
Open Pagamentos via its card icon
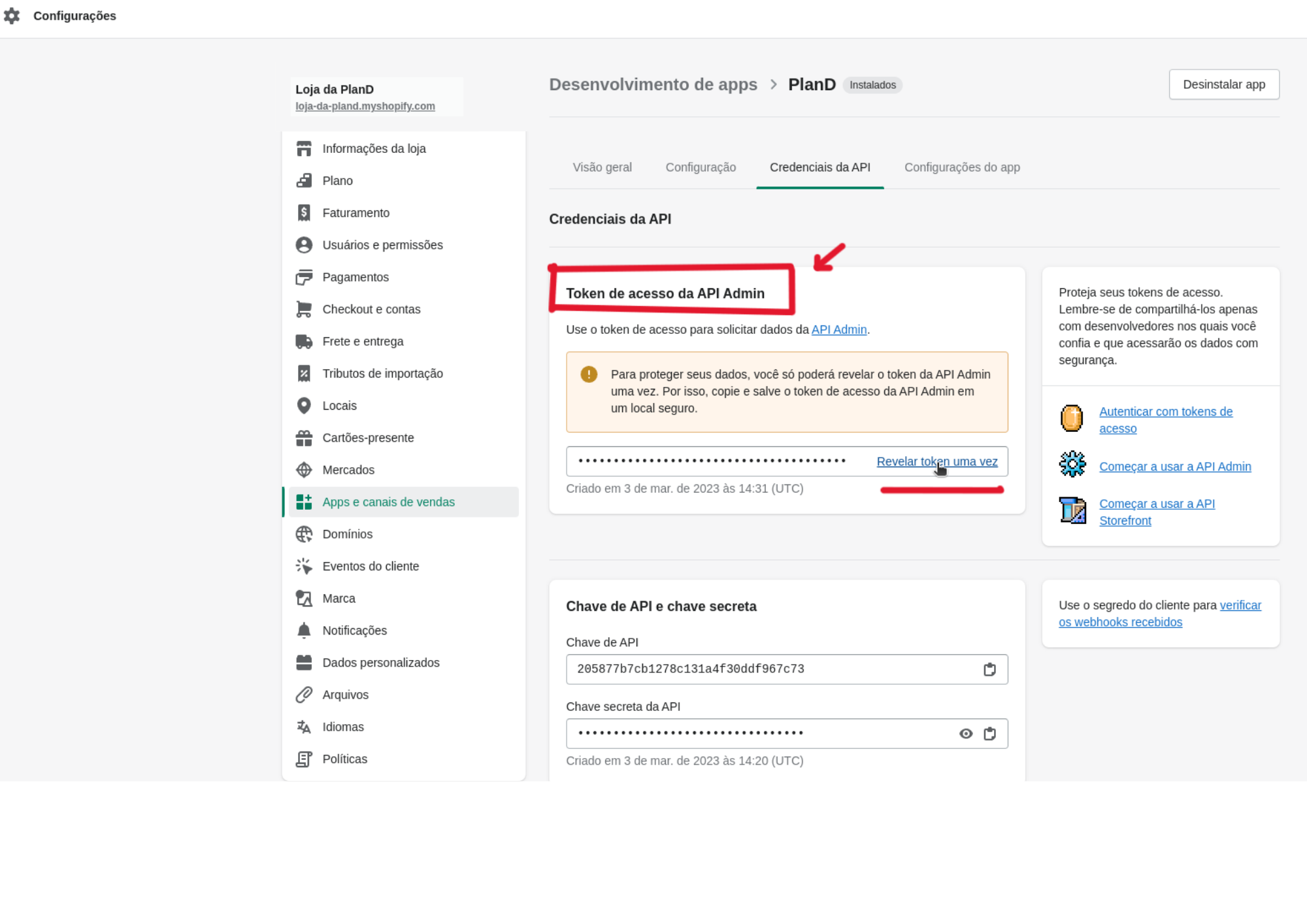[x=304, y=277]
